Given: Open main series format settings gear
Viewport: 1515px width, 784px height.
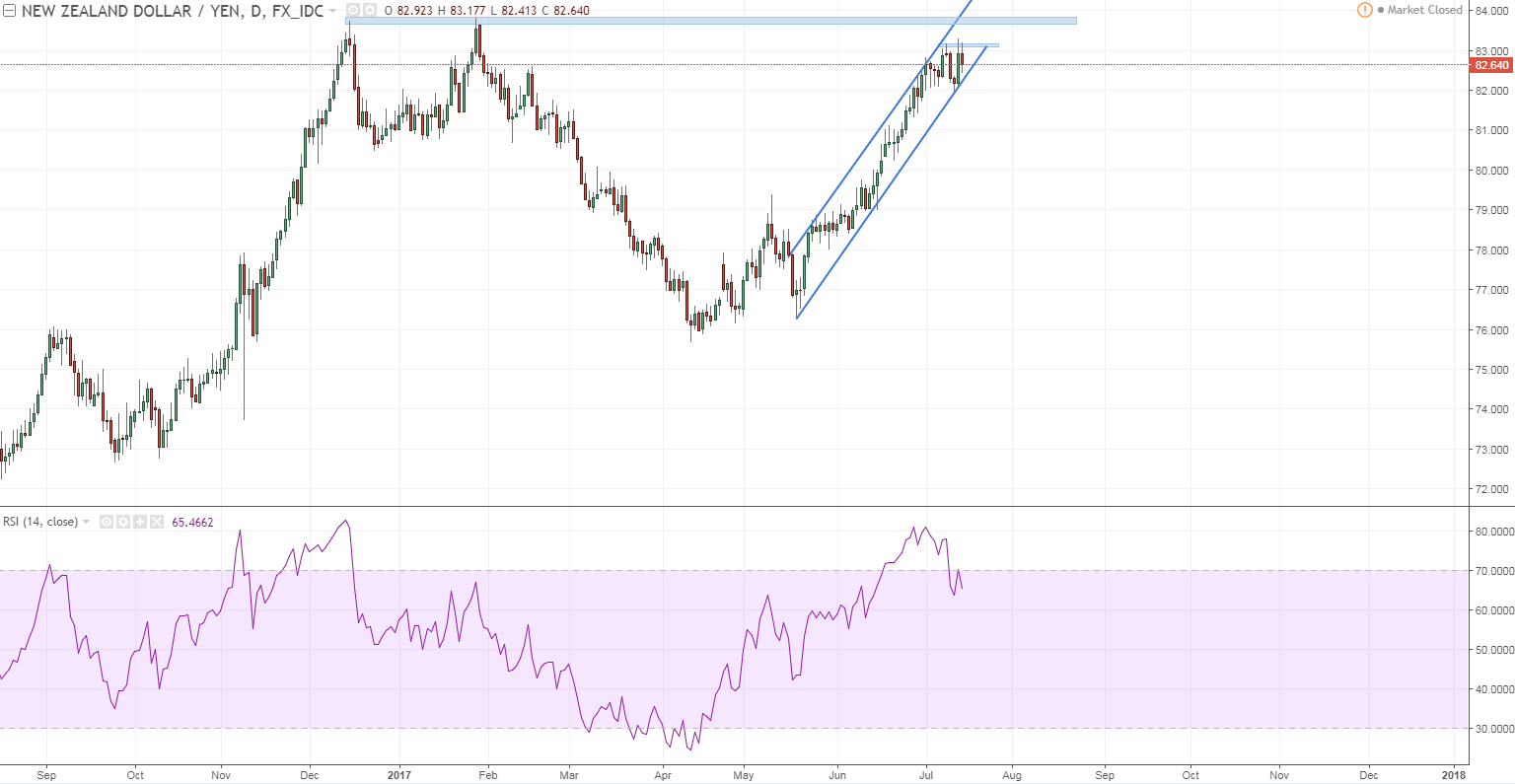Looking at the screenshot, I should 370,11.
